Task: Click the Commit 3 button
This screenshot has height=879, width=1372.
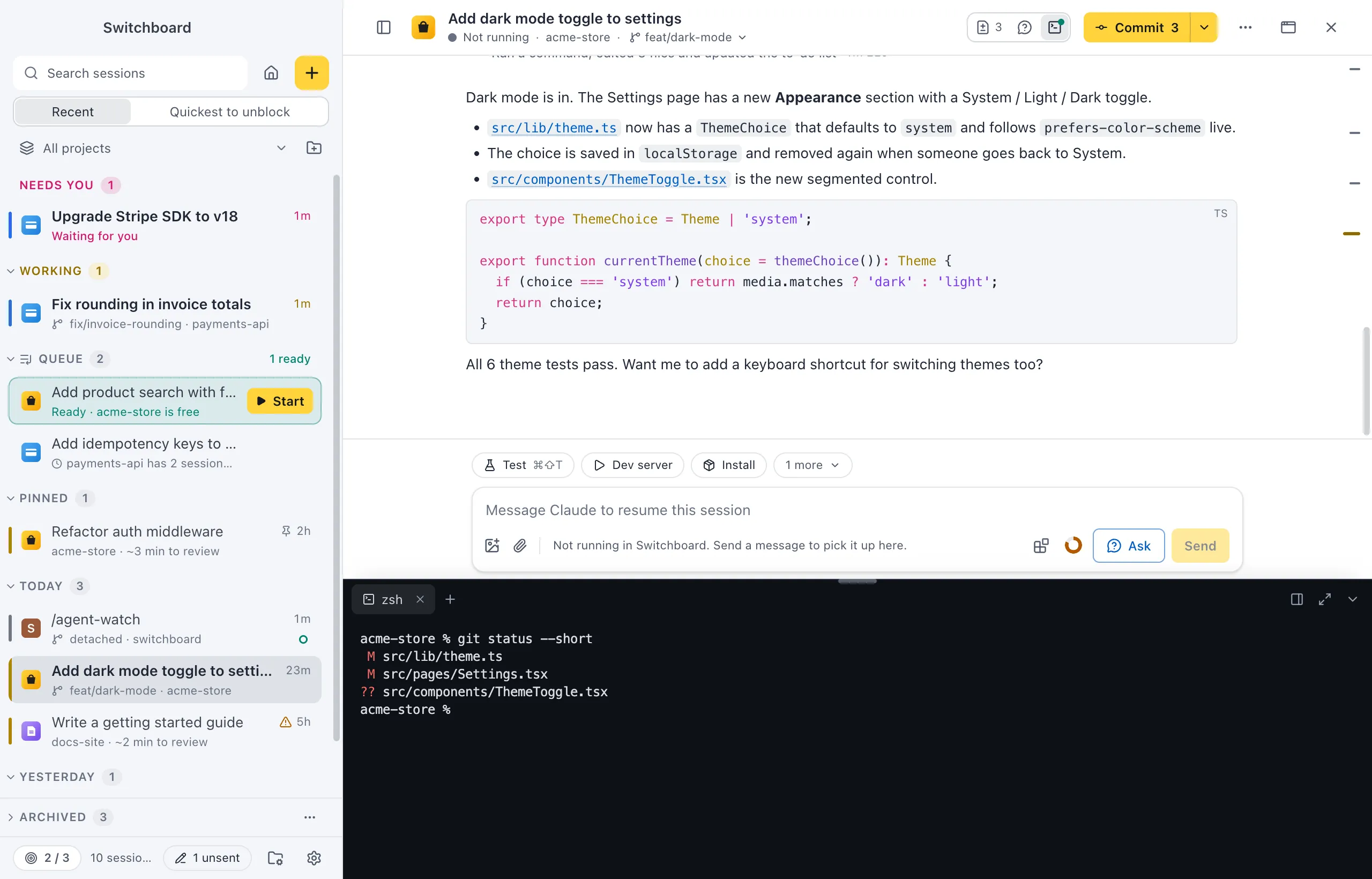Action: [x=1137, y=27]
